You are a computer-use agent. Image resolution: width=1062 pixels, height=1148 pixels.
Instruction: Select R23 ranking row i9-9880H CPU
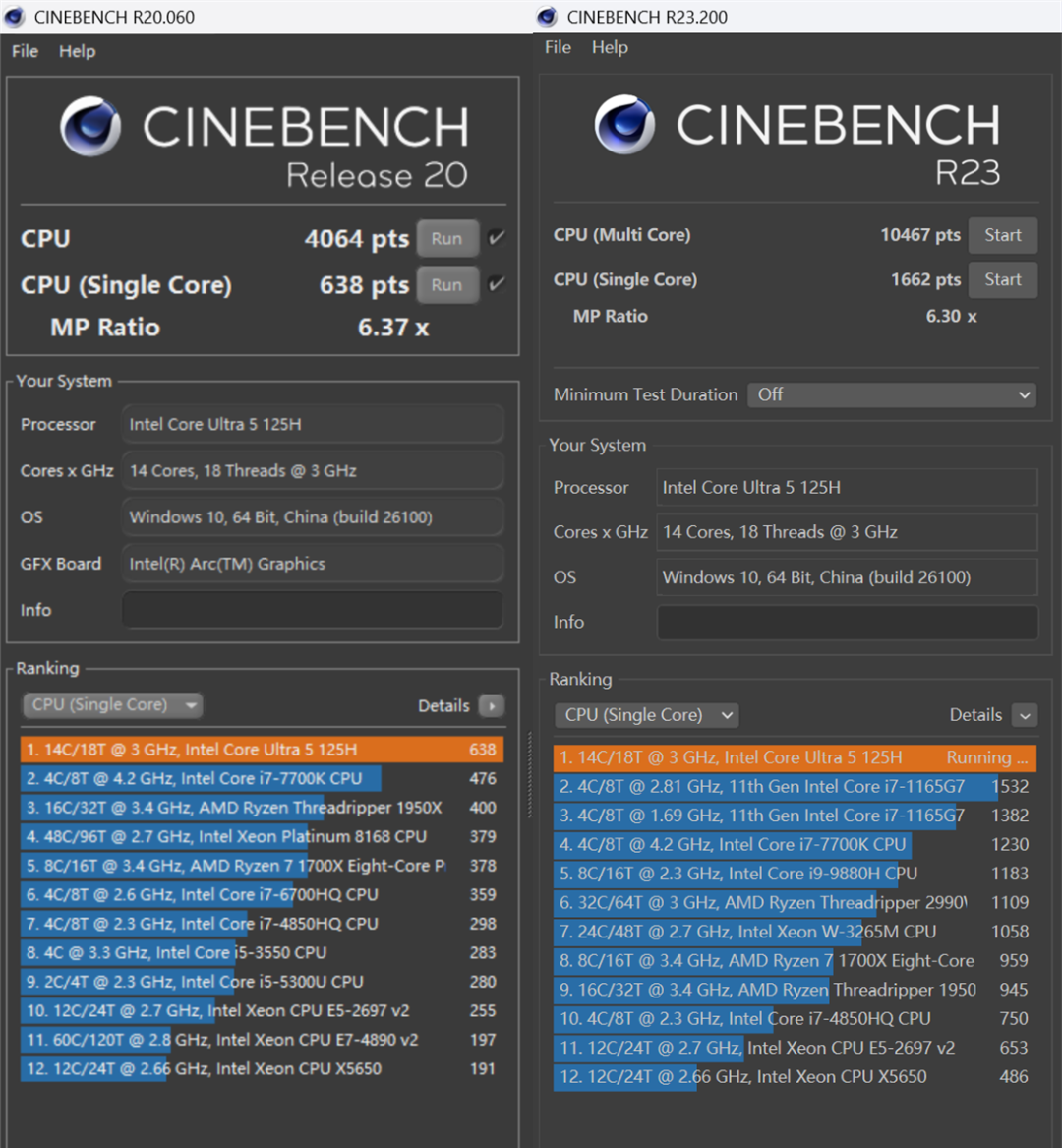(x=795, y=874)
